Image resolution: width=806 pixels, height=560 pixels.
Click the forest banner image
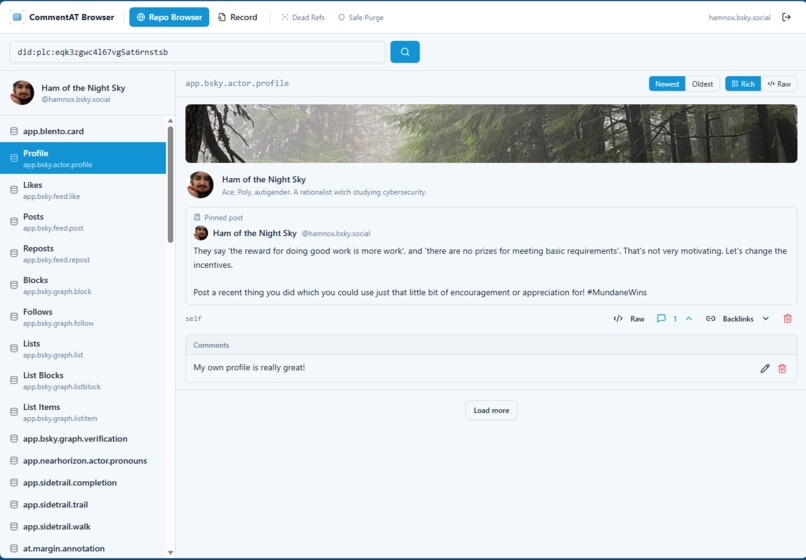[491, 134]
